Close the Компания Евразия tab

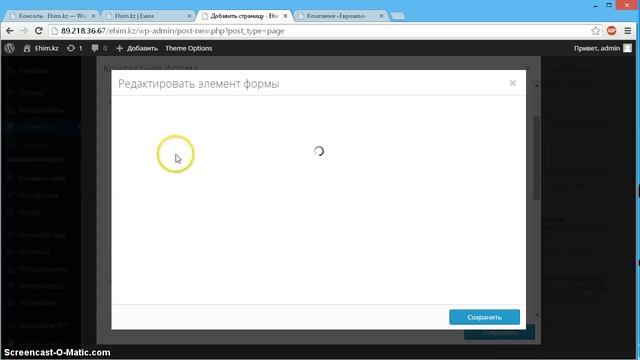click(381, 16)
